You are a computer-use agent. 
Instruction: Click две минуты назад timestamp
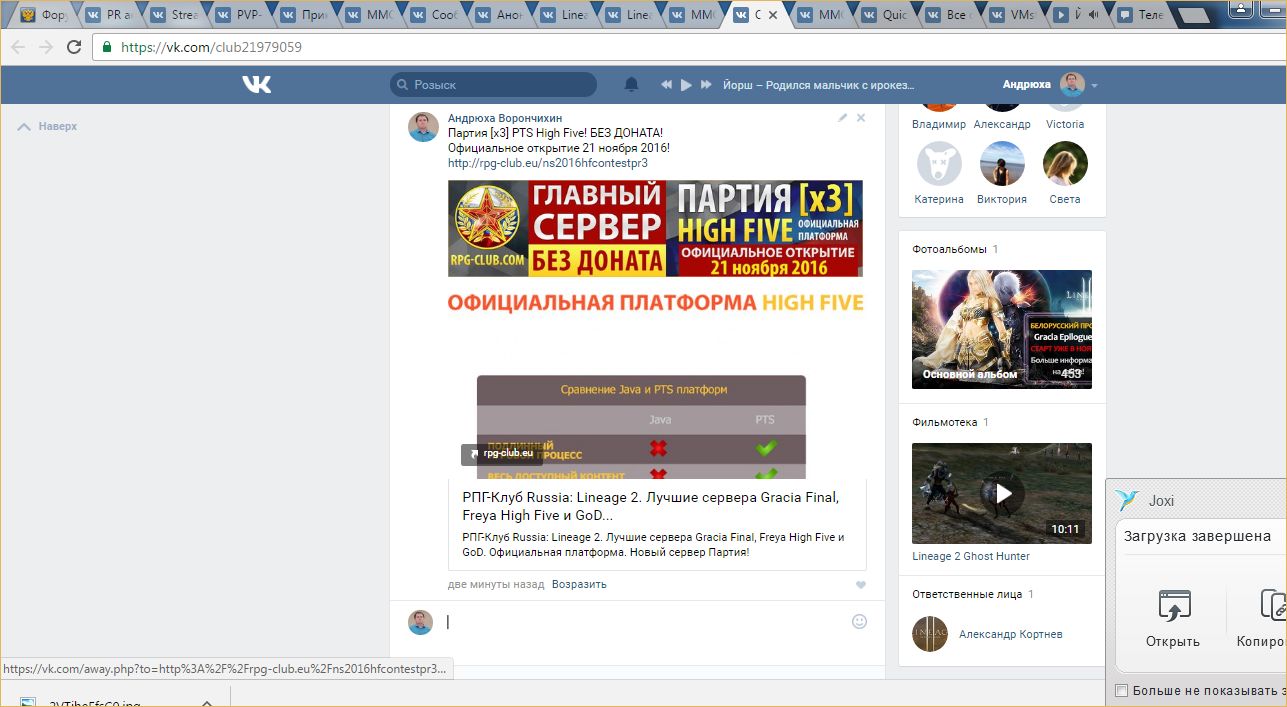496,584
